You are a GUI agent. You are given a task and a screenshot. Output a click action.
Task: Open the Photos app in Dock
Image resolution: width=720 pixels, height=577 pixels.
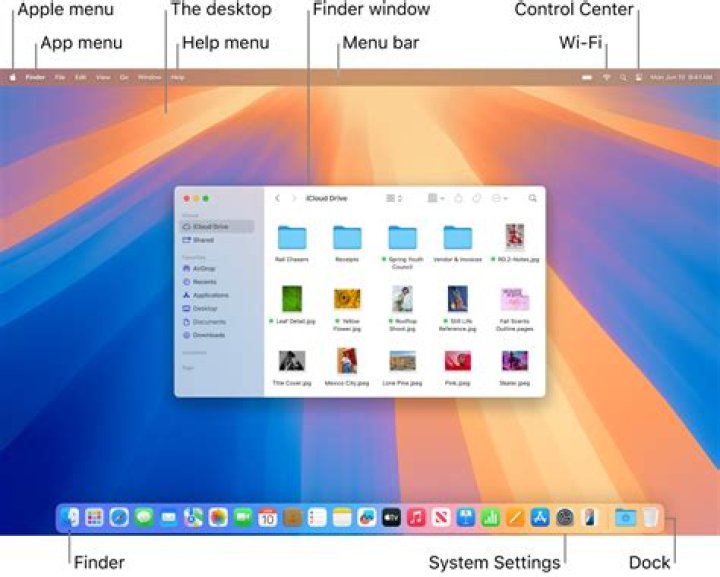point(219,518)
